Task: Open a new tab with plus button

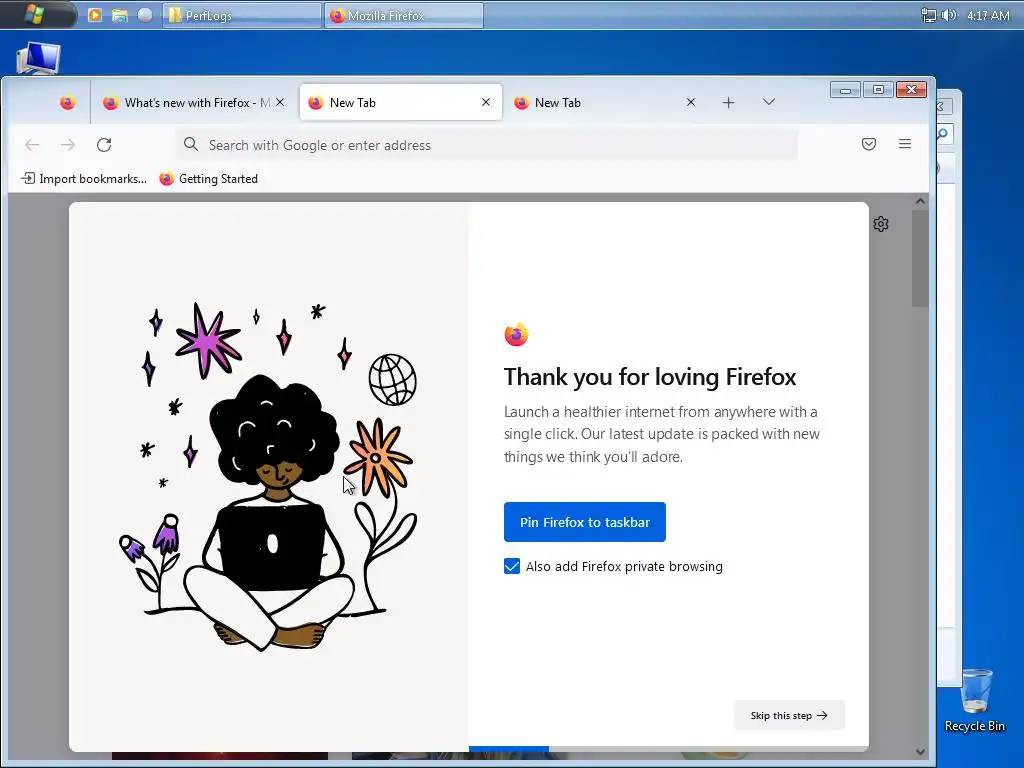Action: [x=729, y=103]
